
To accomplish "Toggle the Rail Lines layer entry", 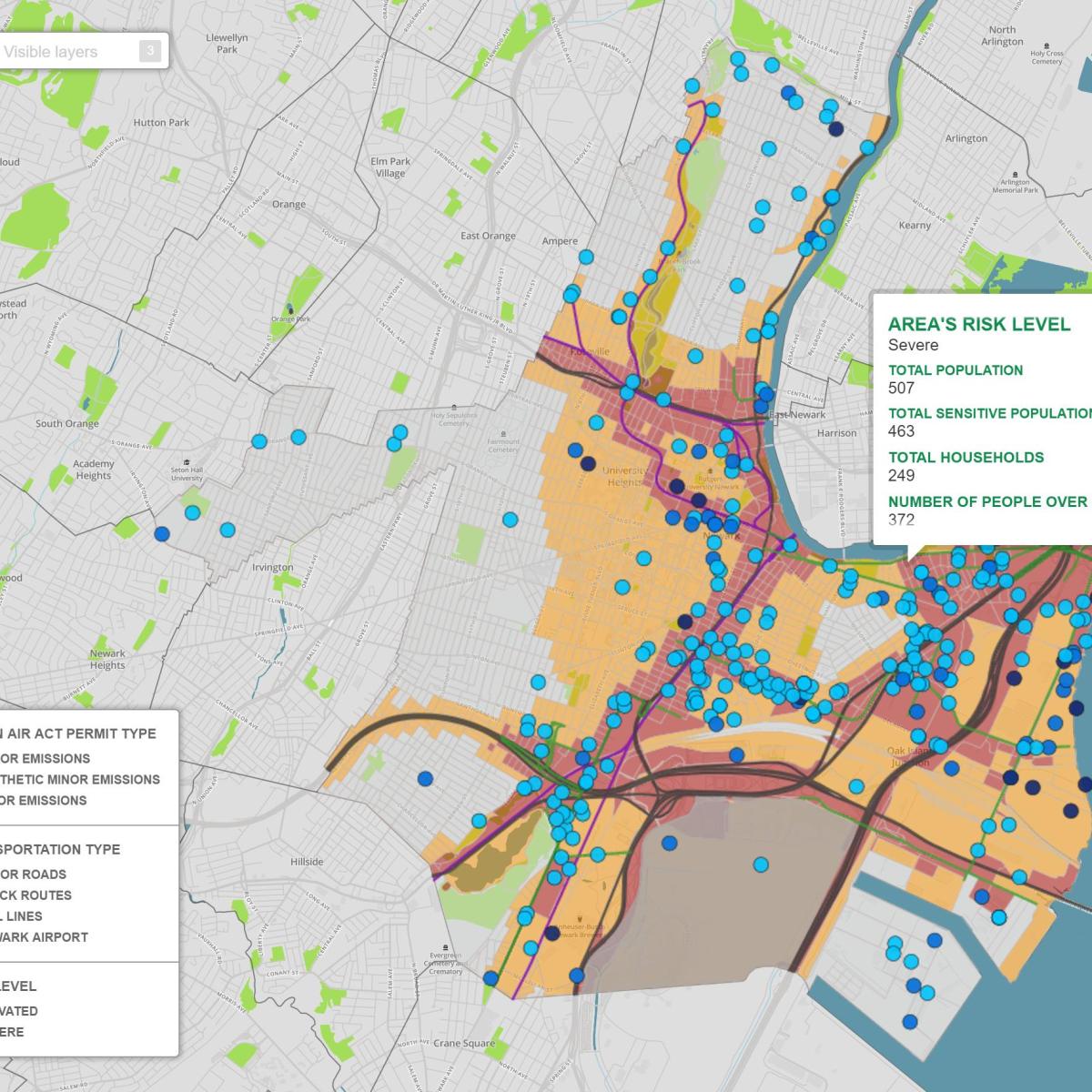I will pyautogui.click(x=62, y=916).
